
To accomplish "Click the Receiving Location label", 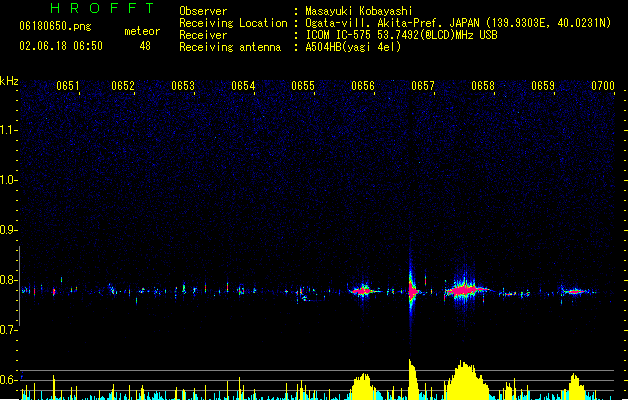I will pyautogui.click(x=233, y=23).
